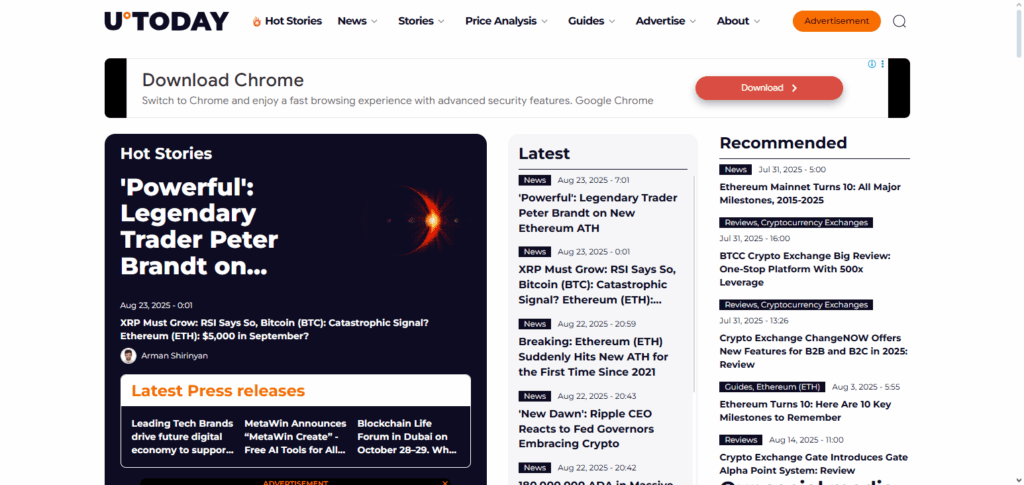Click News tag dated Aug 22 20:59
The image size is (1024, 485).
click(x=535, y=324)
